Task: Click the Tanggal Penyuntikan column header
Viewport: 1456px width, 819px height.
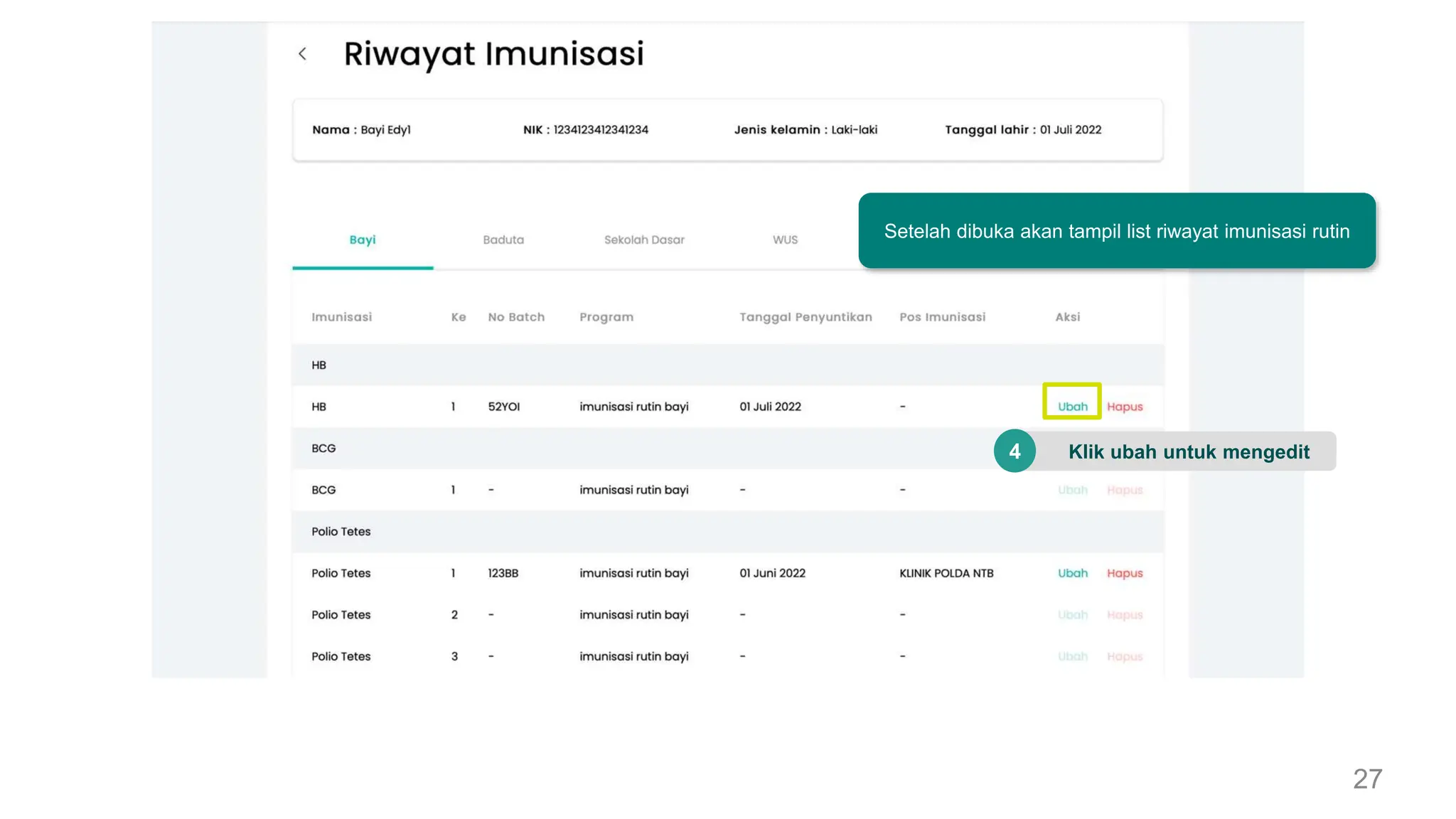Action: 805,317
